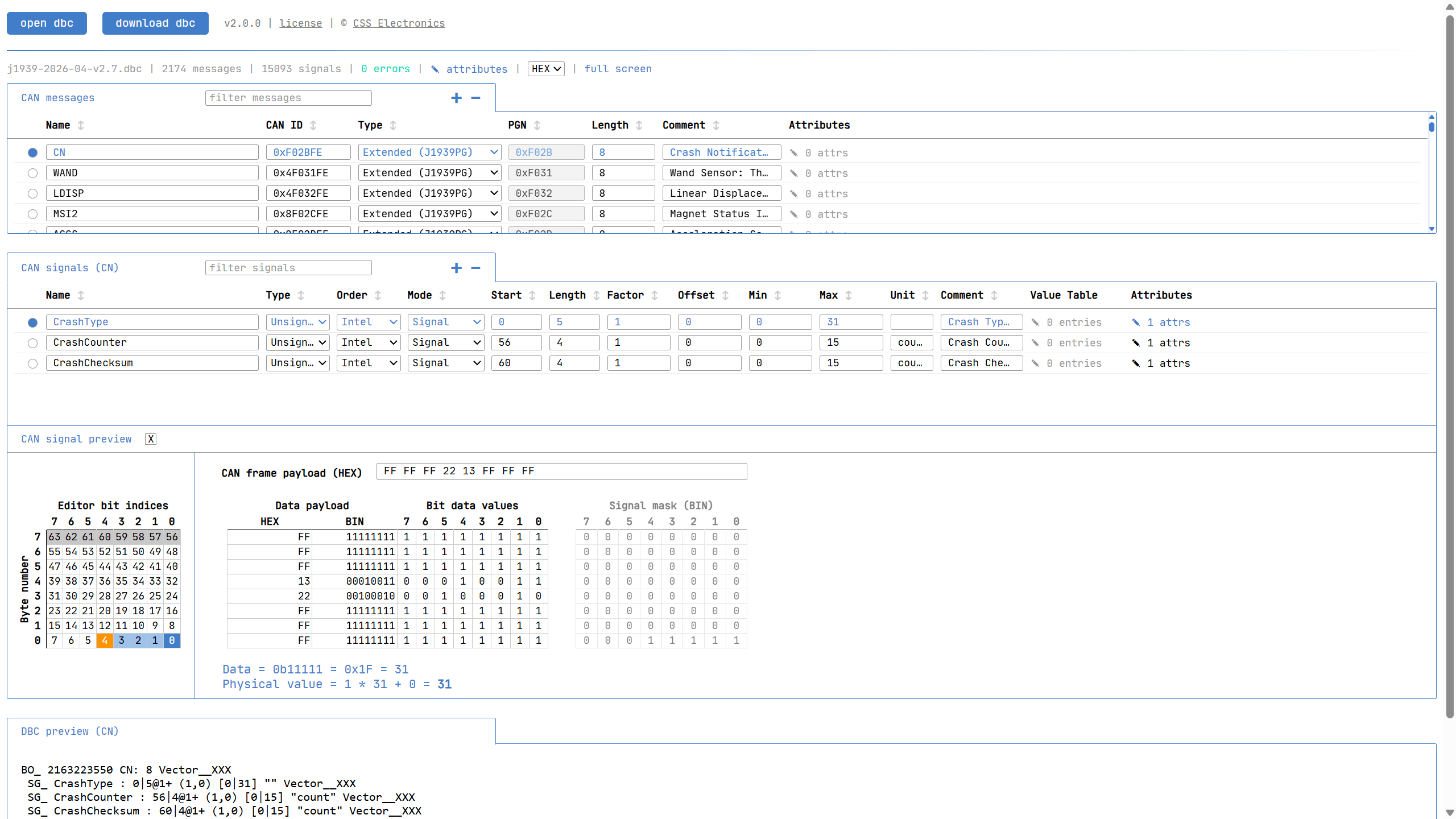
Task: Select the CN message radio button
Action: (x=32, y=152)
